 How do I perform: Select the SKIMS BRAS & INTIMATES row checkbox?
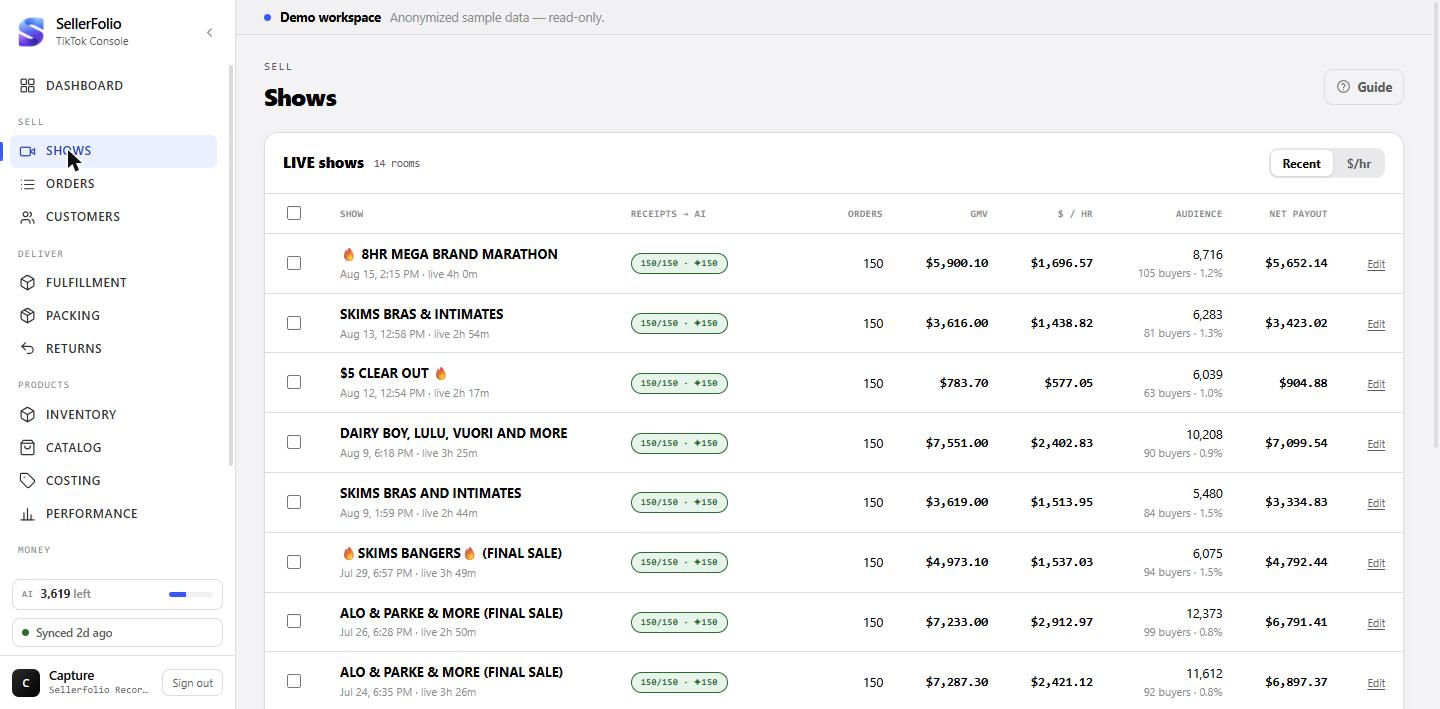point(294,323)
